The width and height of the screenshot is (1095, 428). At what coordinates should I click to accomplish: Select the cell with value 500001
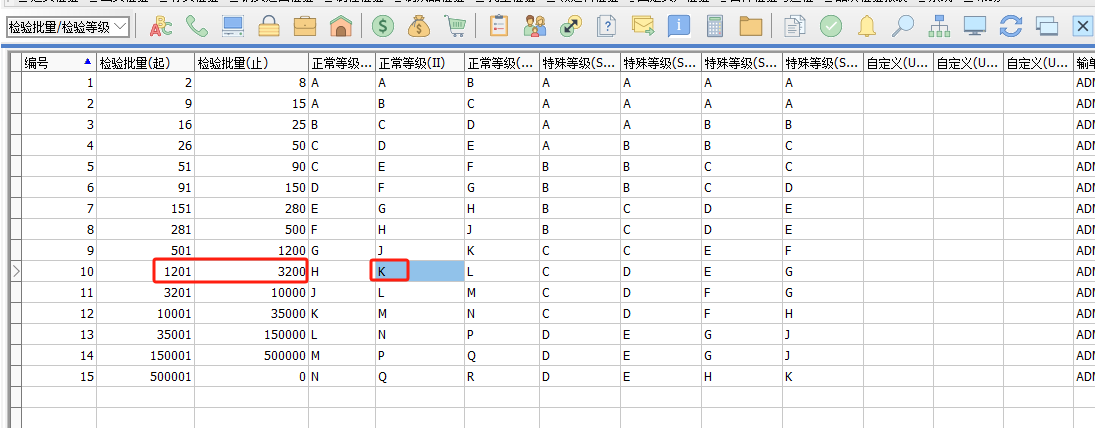point(145,377)
